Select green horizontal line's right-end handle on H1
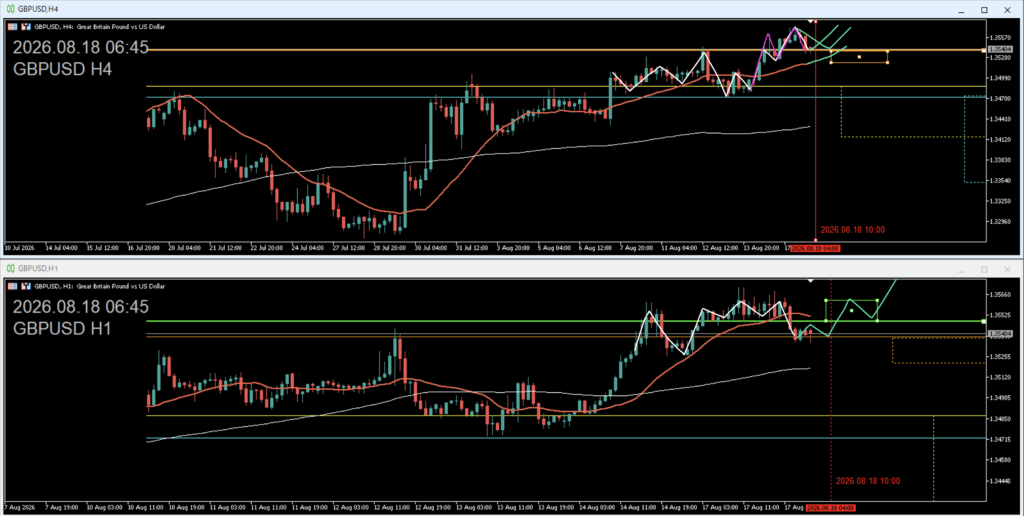The image size is (1024, 516). pos(984,321)
